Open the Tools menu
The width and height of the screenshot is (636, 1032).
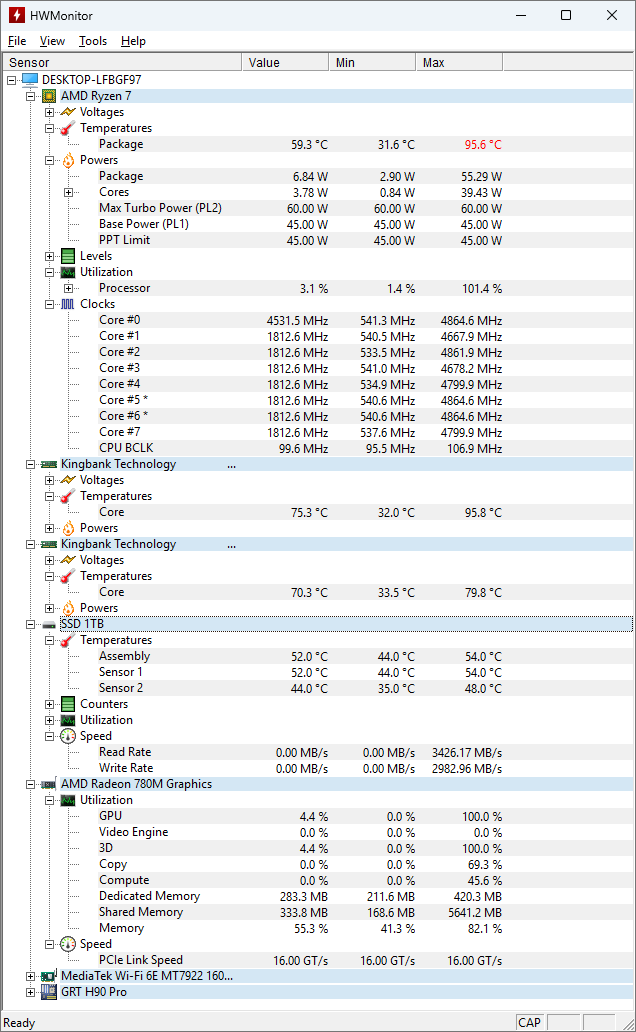[x=93, y=41]
